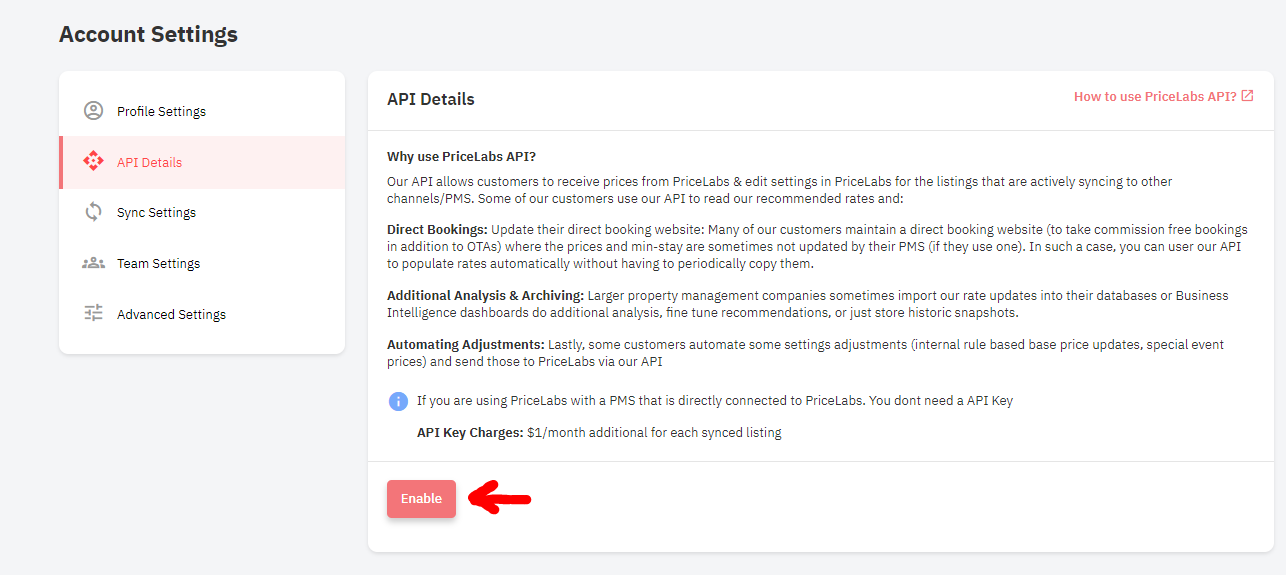Click the Sync Settings circular arrows icon

click(x=93, y=212)
